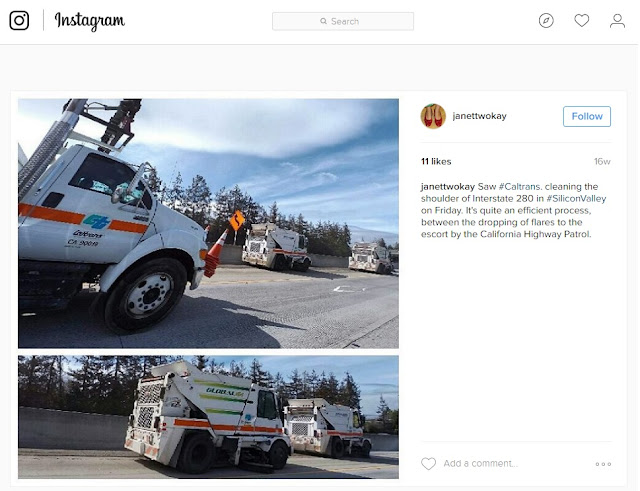Click janettwokay's name in the caption
This screenshot has height=491, width=640.
pyautogui.click(x=448, y=187)
